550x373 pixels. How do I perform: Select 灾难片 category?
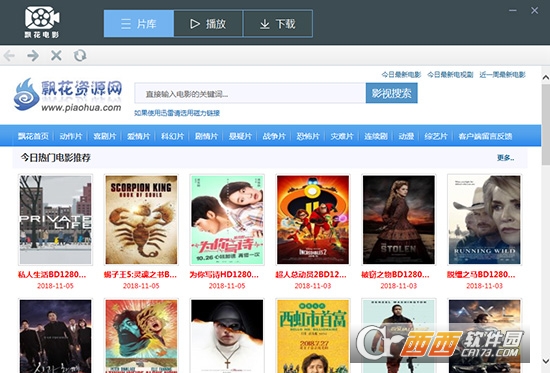coord(342,136)
